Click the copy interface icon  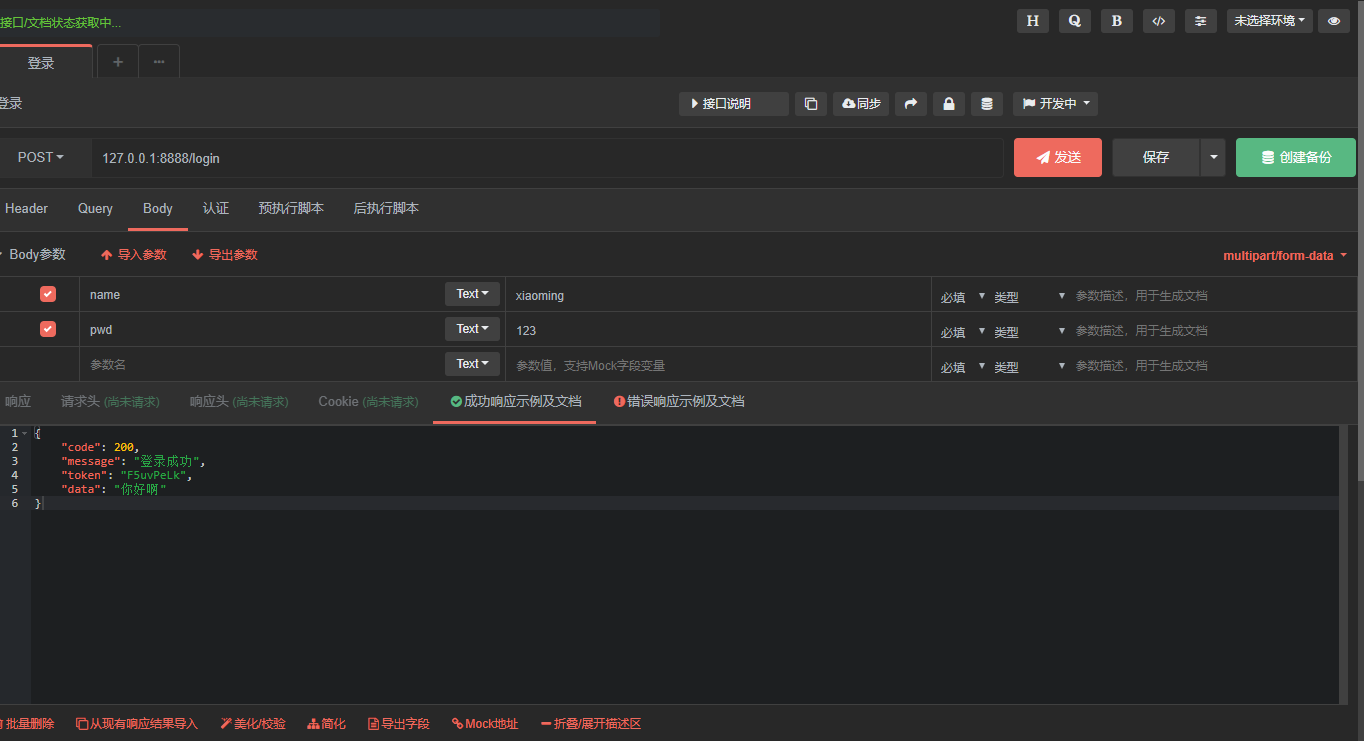(811, 103)
